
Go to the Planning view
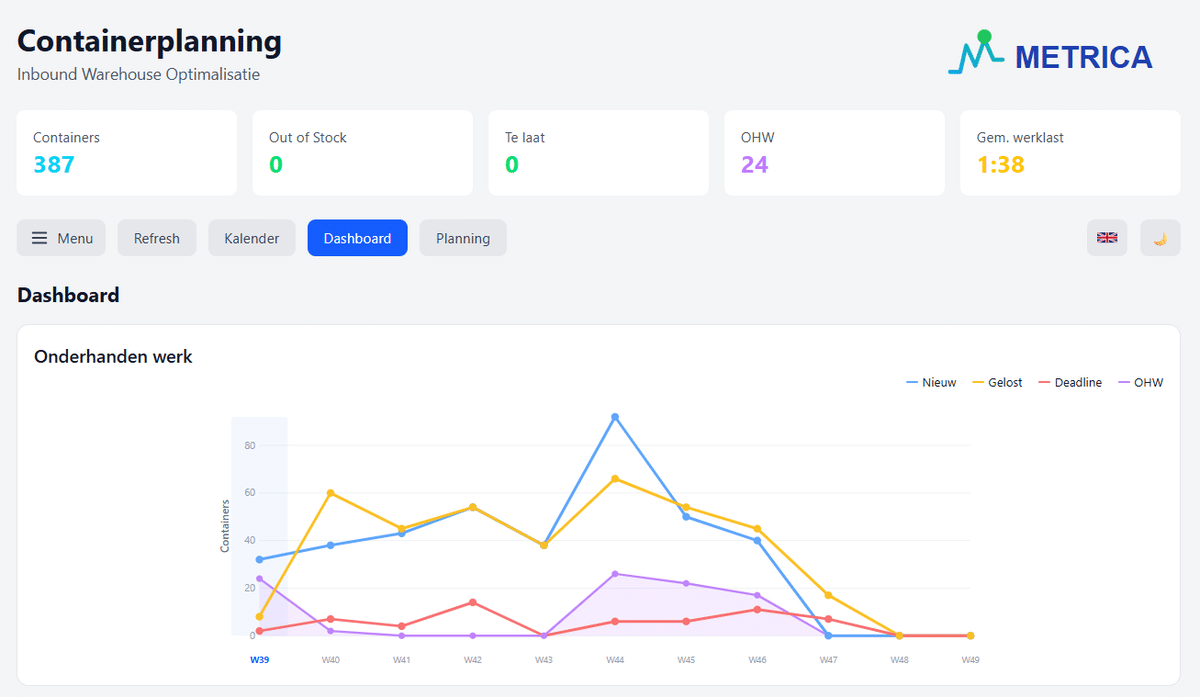point(463,238)
